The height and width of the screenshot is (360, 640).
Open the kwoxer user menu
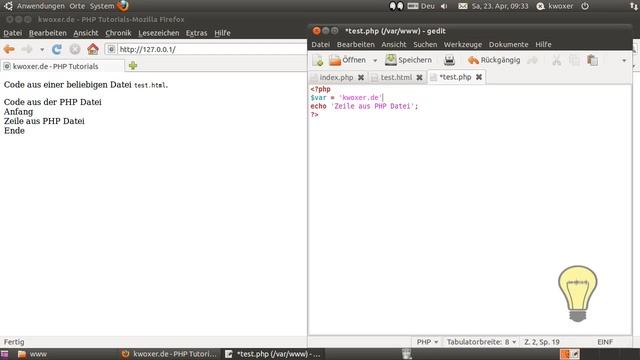click(x=555, y=6)
